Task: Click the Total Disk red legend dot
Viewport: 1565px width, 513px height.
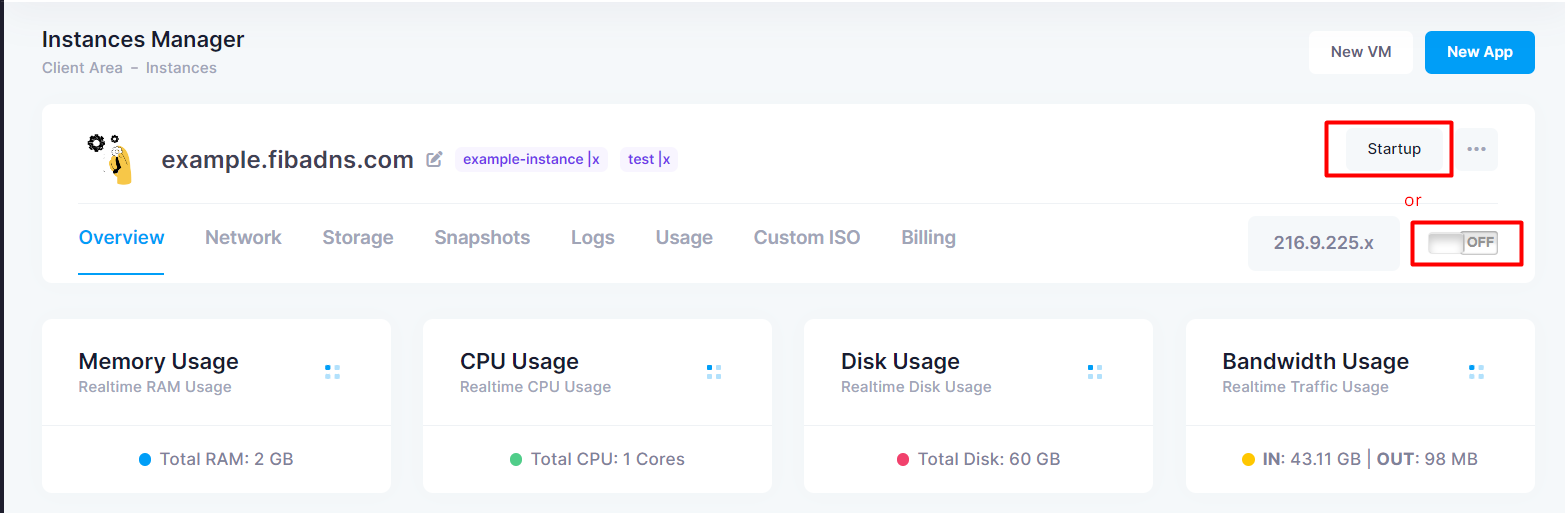Action: coord(903,460)
